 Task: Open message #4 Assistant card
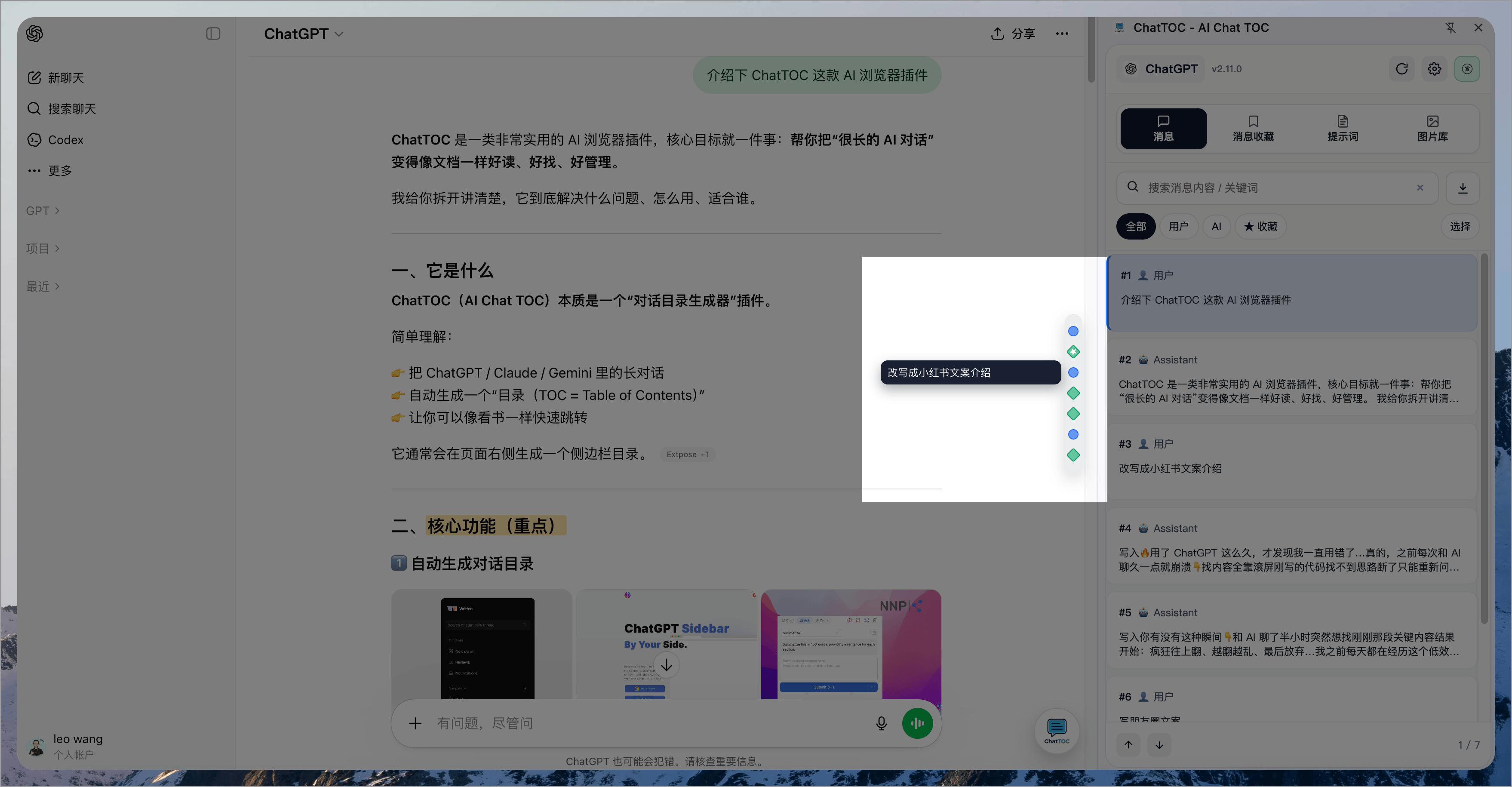point(1292,546)
